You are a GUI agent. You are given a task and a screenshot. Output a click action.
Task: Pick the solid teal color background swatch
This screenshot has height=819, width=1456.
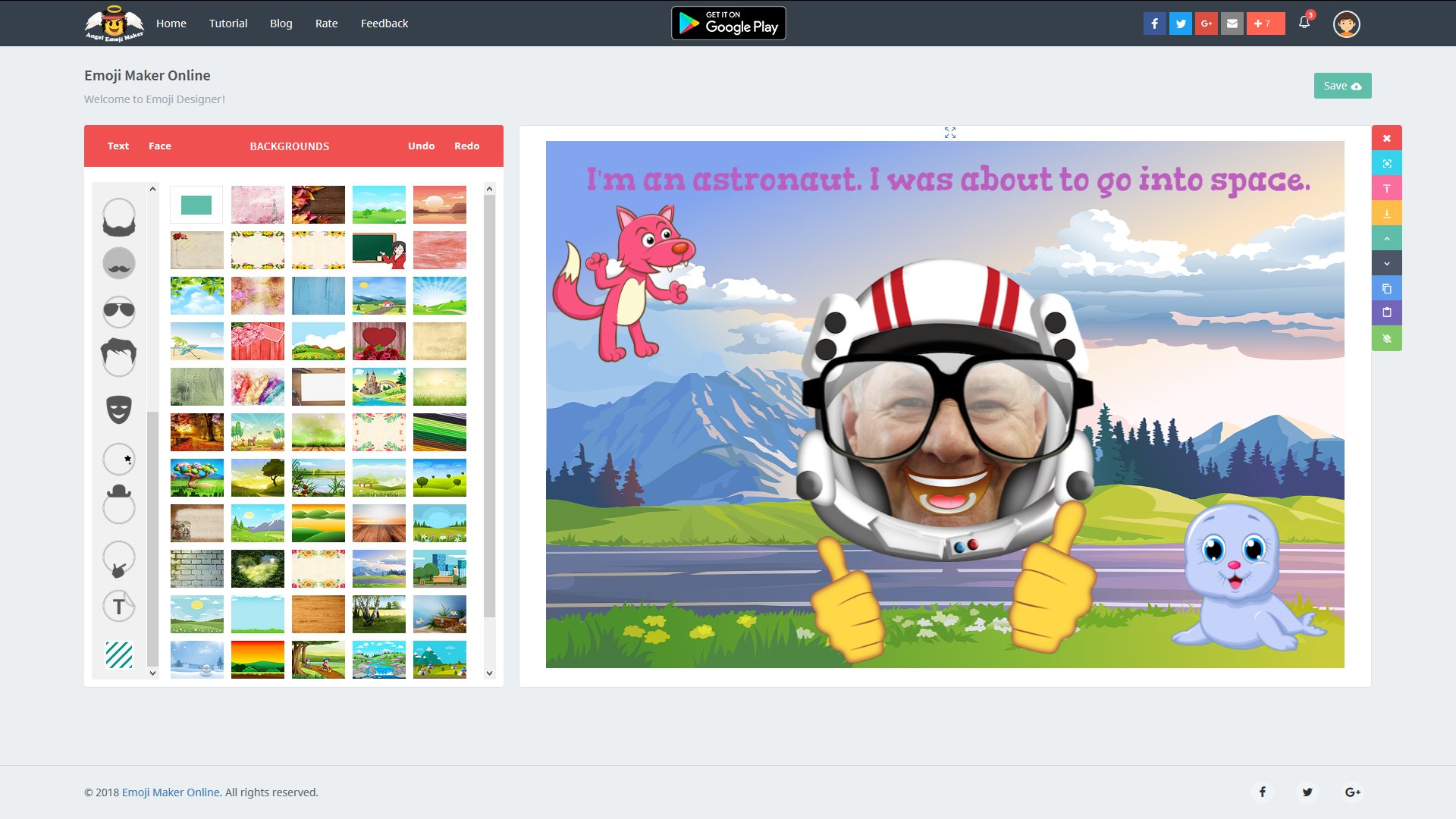[x=196, y=205]
